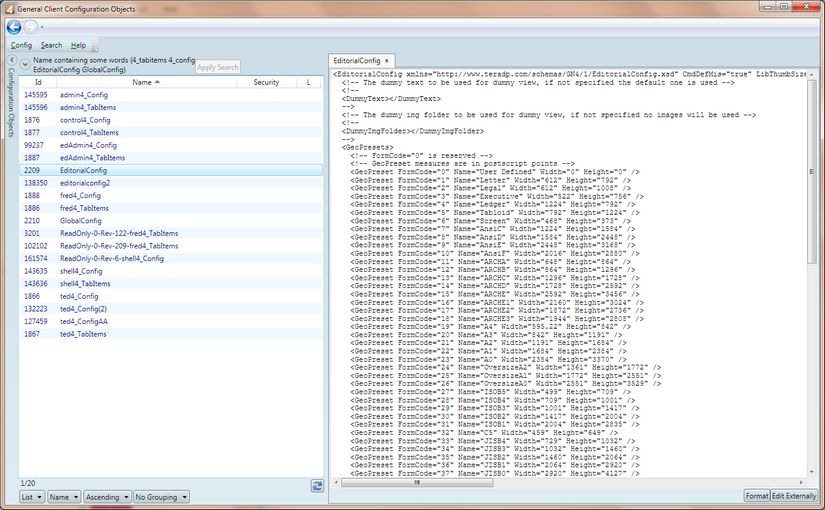
Task: Click the horizontal scrollbar thumb of XML editor
Action: click(417, 482)
